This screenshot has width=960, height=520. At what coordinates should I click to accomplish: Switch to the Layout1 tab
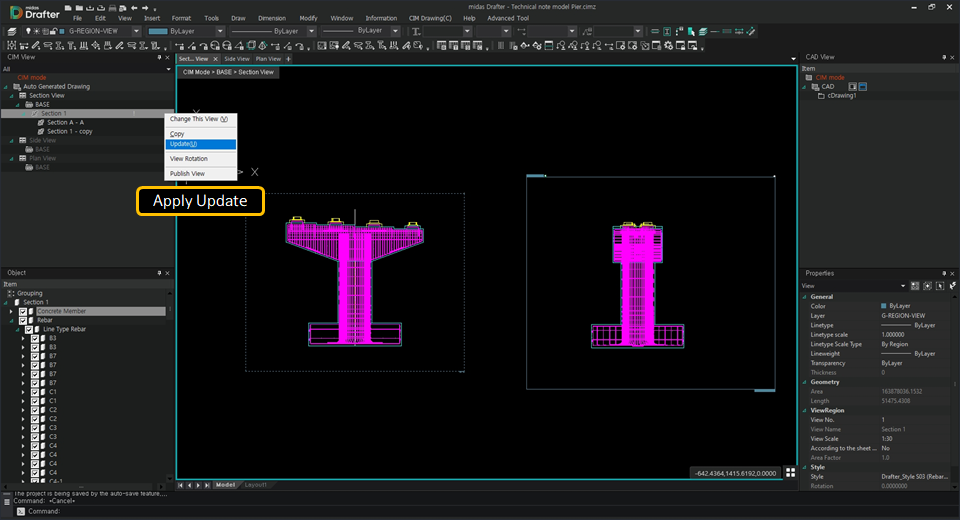[255, 485]
